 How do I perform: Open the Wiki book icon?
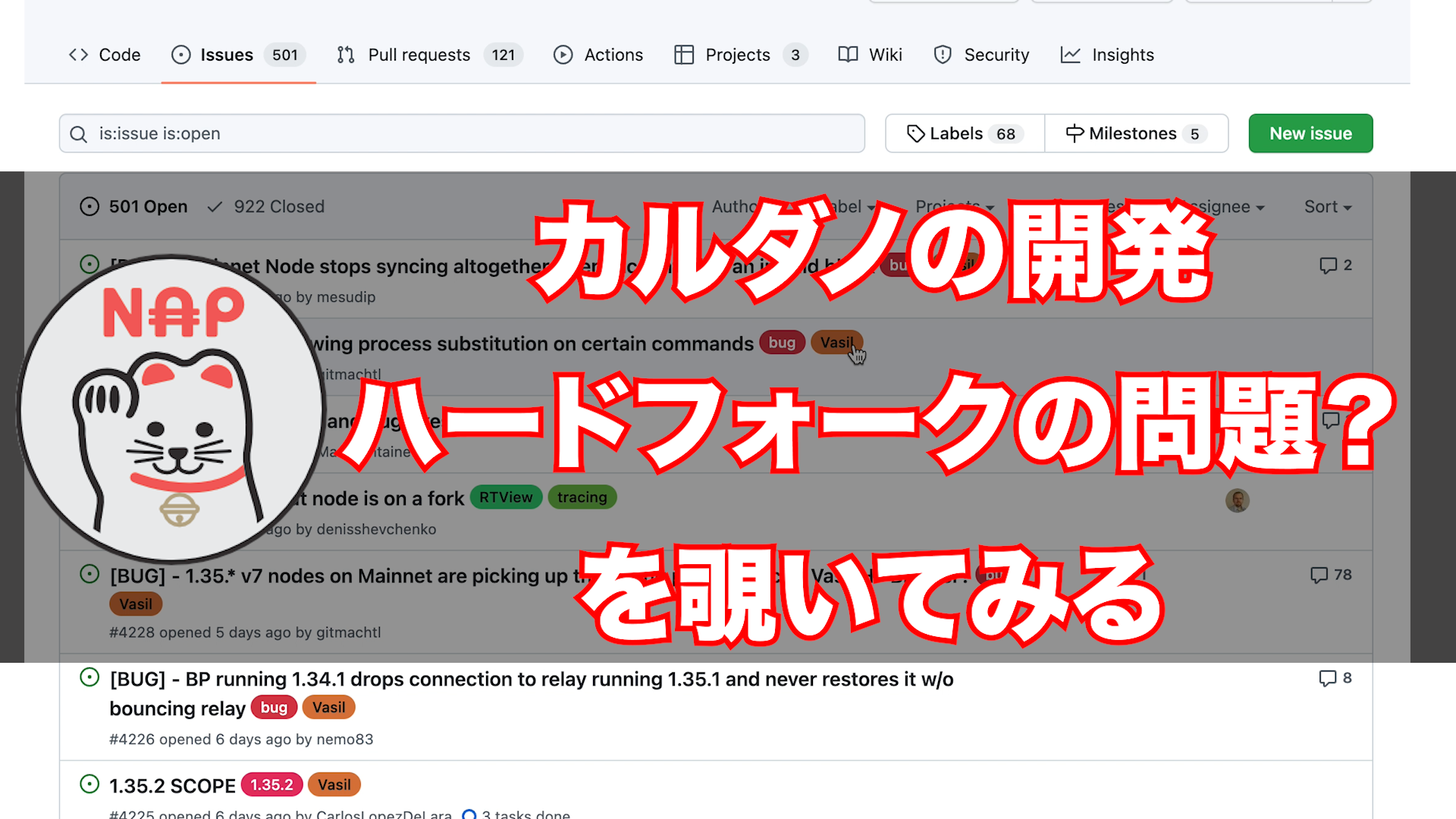point(848,55)
